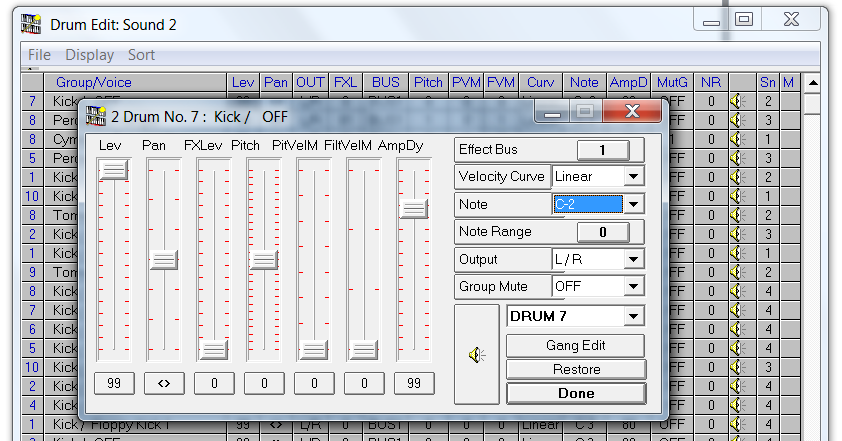This screenshot has width=842, height=441.
Task: Click the Lev slider handle
Action: click(x=113, y=170)
